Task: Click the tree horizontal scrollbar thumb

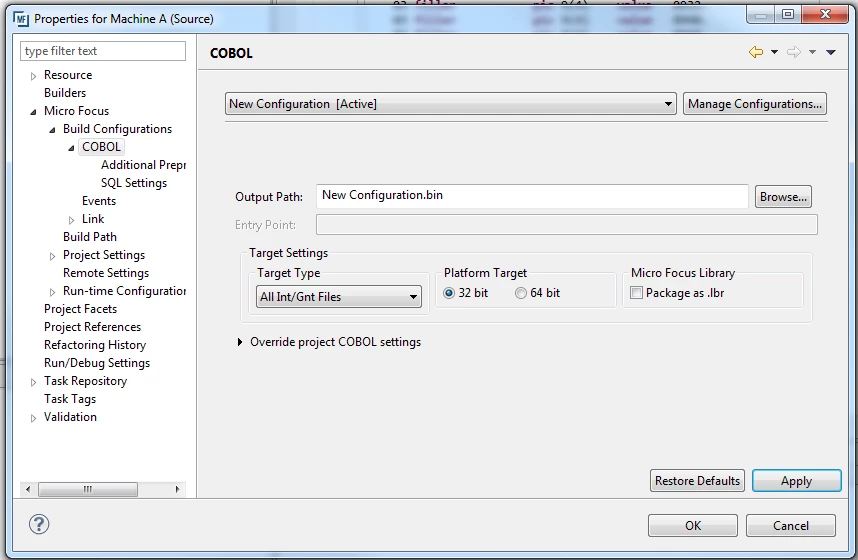Action: pos(88,489)
